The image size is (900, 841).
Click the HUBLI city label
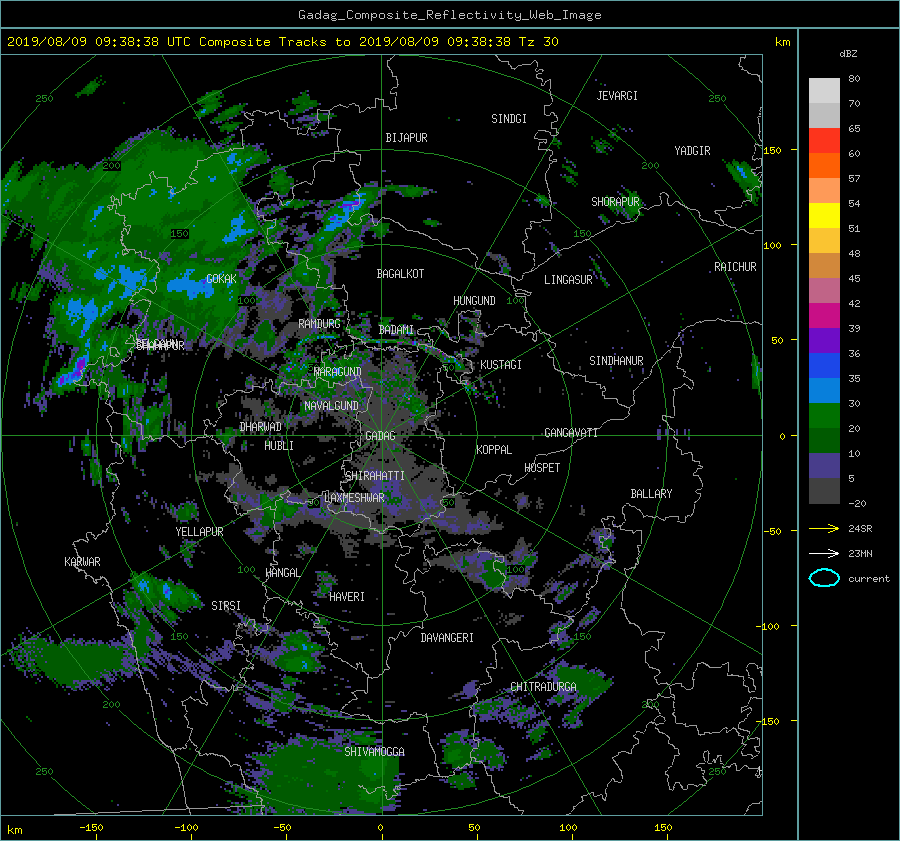[279, 446]
